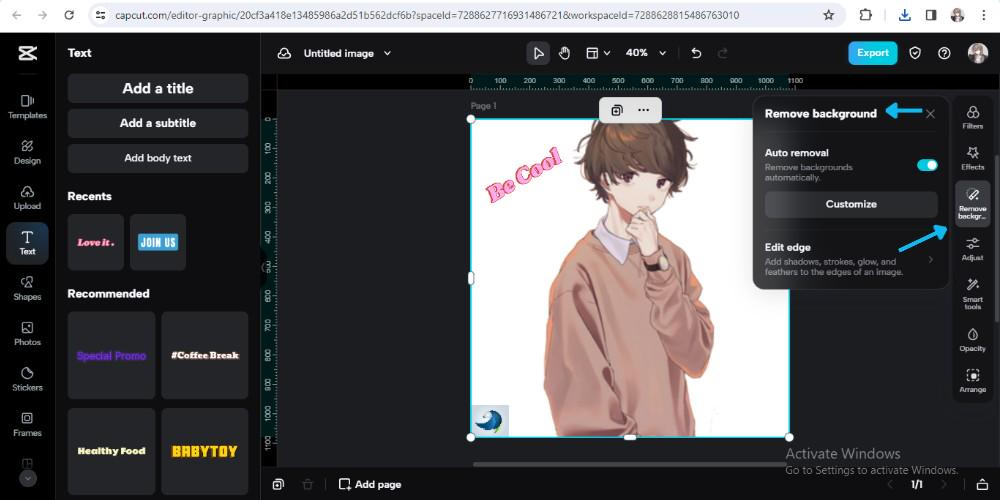Undo the last action
Viewport: 1000px width, 500px height.
(x=696, y=54)
